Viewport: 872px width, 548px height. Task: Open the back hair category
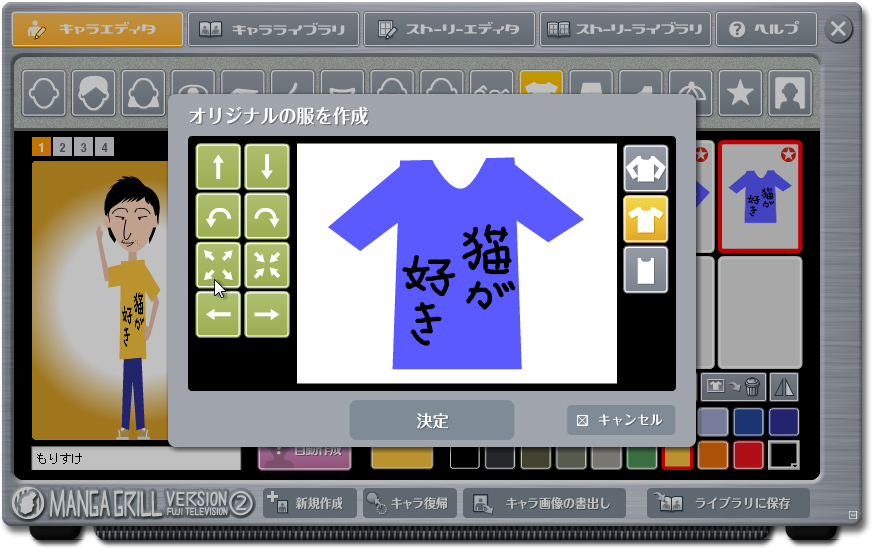[x=143, y=93]
